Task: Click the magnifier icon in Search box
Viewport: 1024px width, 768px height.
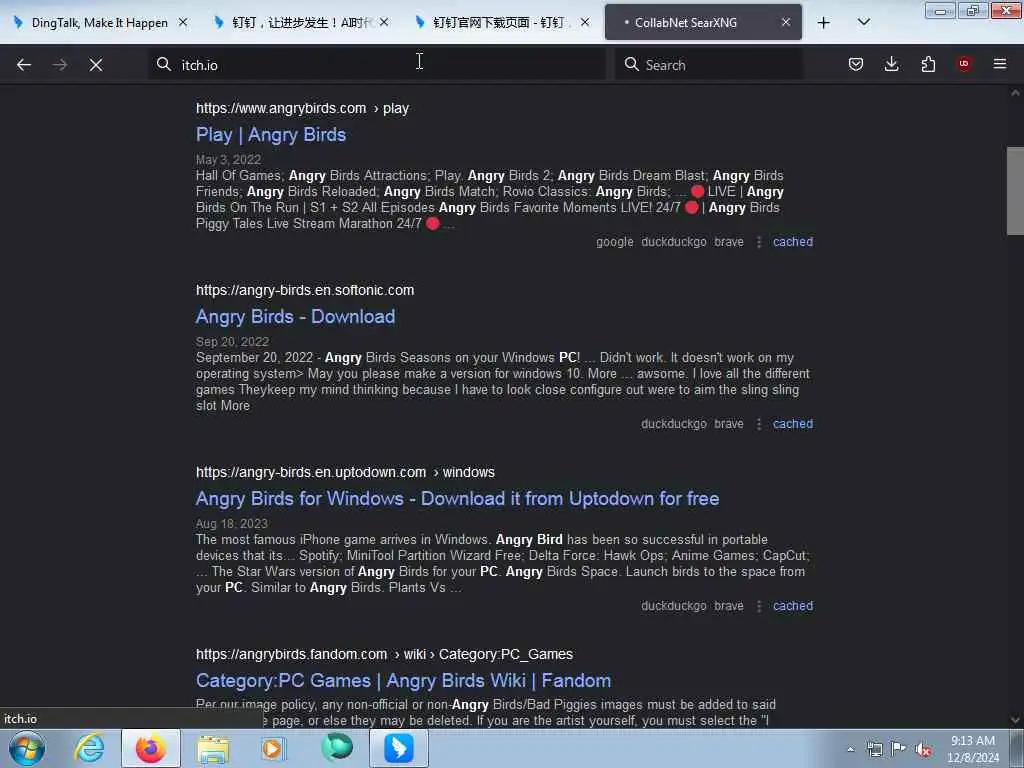Action: click(632, 64)
